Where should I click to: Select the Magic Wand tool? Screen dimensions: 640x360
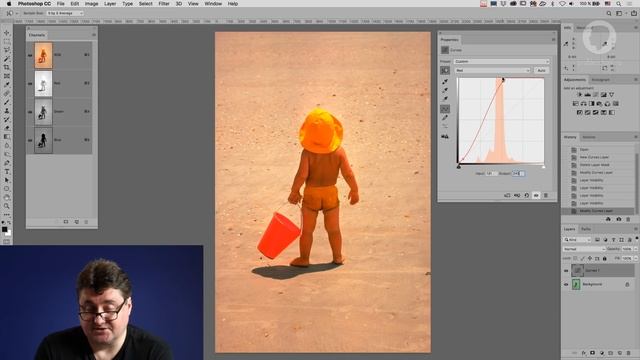pyautogui.click(x=7, y=59)
